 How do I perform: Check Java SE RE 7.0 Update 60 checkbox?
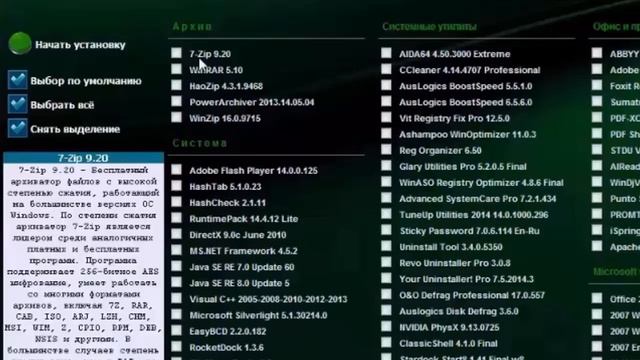click(176, 266)
